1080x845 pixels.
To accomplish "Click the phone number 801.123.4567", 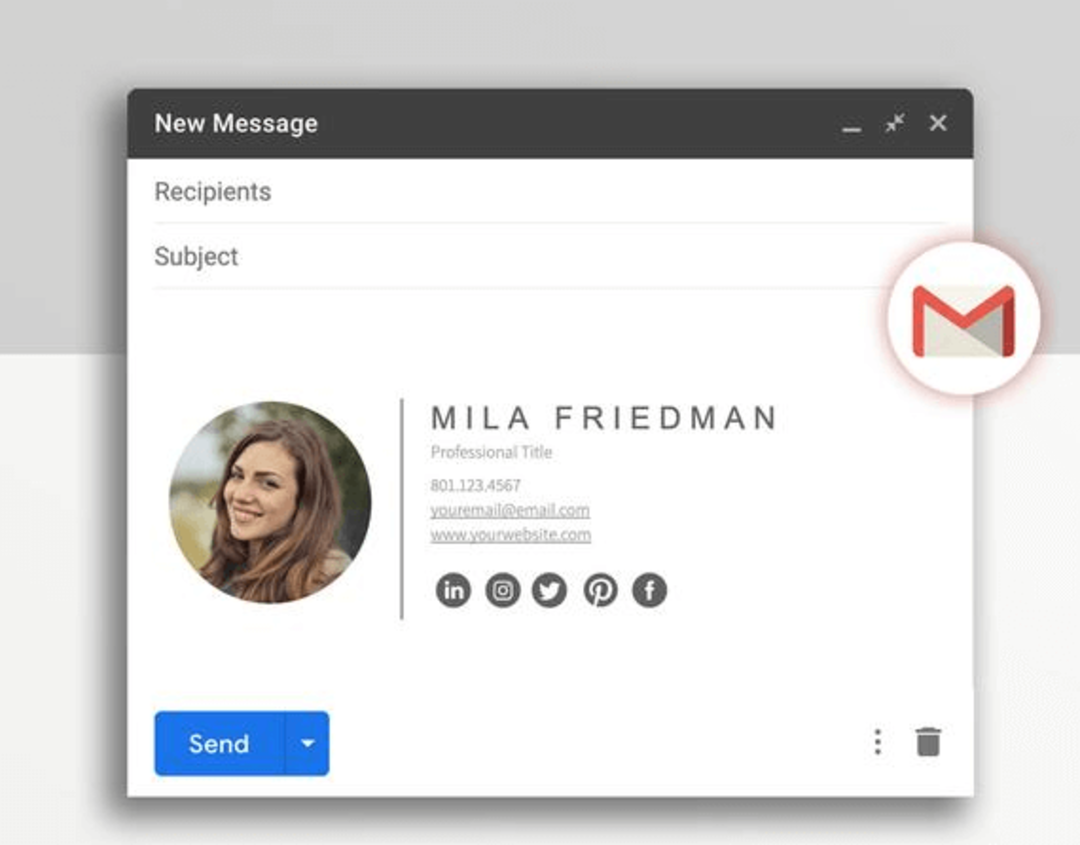I will point(475,486).
